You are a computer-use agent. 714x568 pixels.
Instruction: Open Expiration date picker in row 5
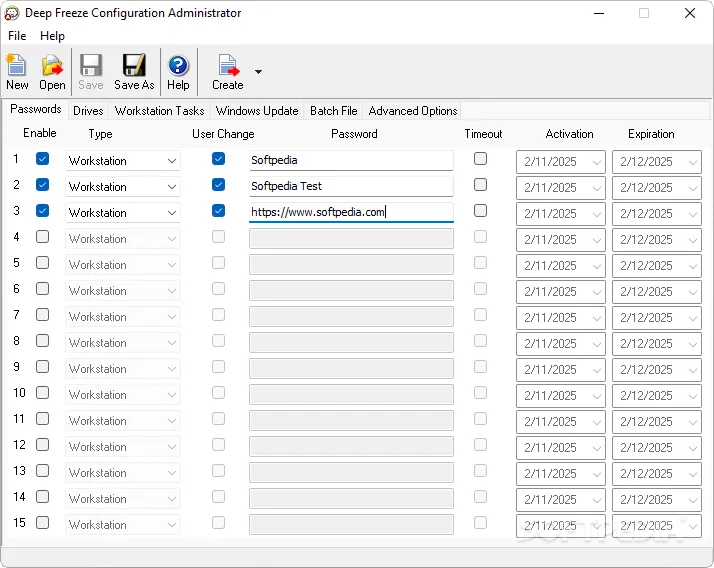click(657, 266)
